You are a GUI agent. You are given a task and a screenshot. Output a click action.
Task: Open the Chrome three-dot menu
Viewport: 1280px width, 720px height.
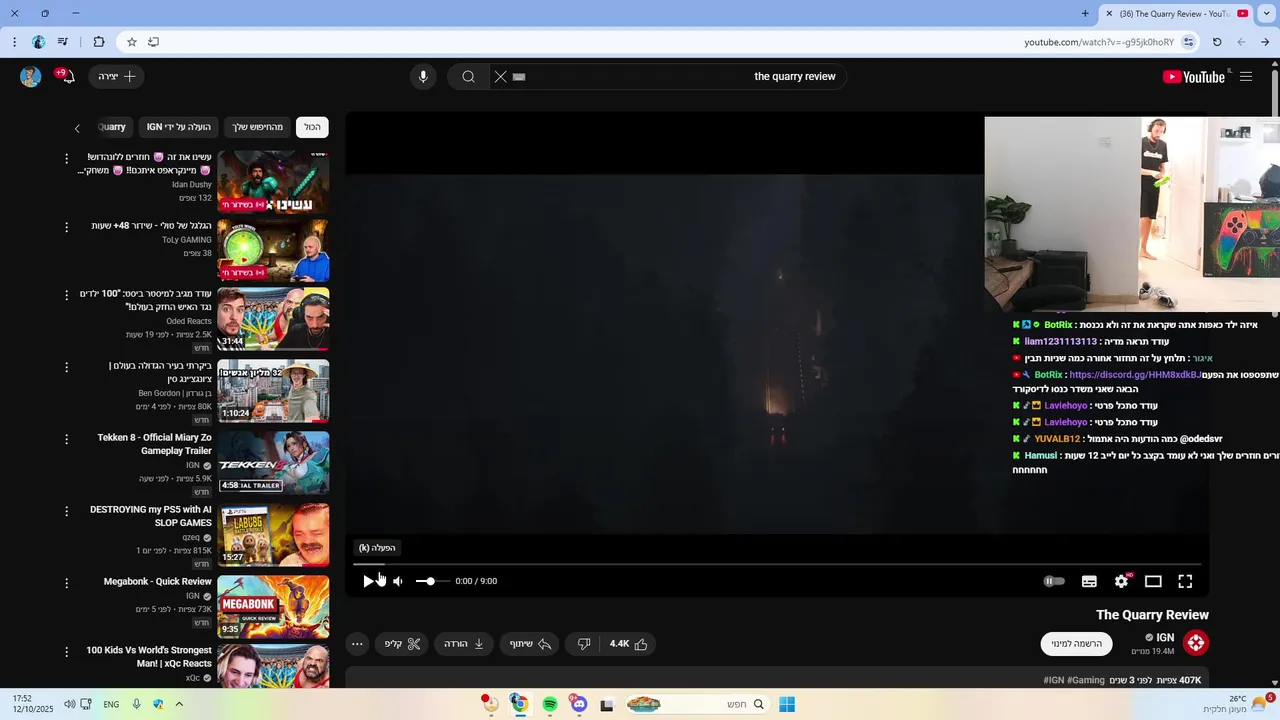click(14, 42)
